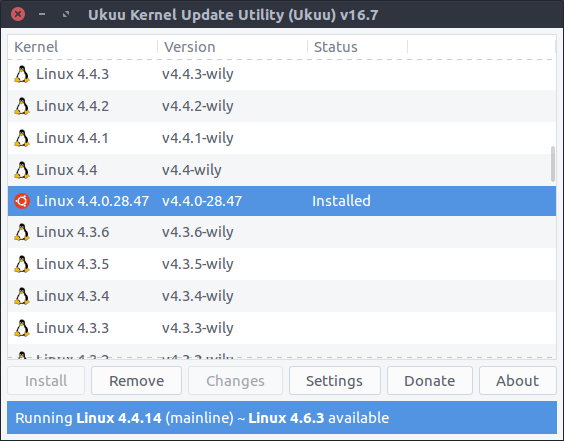This screenshot has width=564, height=441.
Task: Click the penguin icon beside Linux 4.3.5
Action: pyautogui.click(x=22, y=264)
